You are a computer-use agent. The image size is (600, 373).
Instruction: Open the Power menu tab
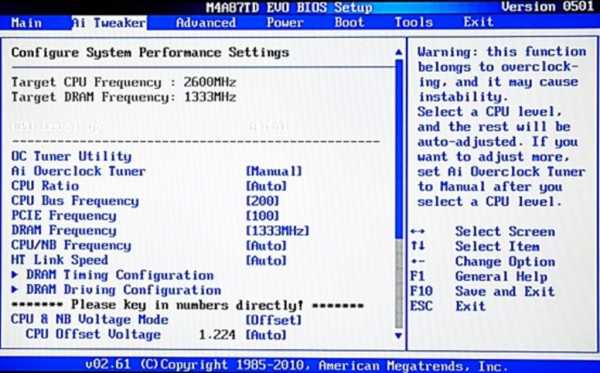(285, 23)
